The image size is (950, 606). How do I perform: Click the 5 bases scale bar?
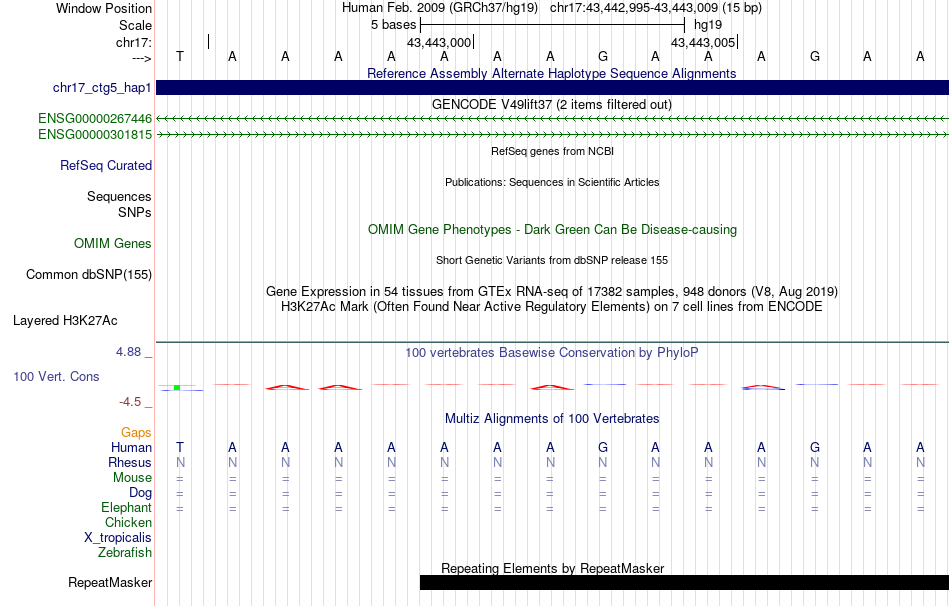553,25
